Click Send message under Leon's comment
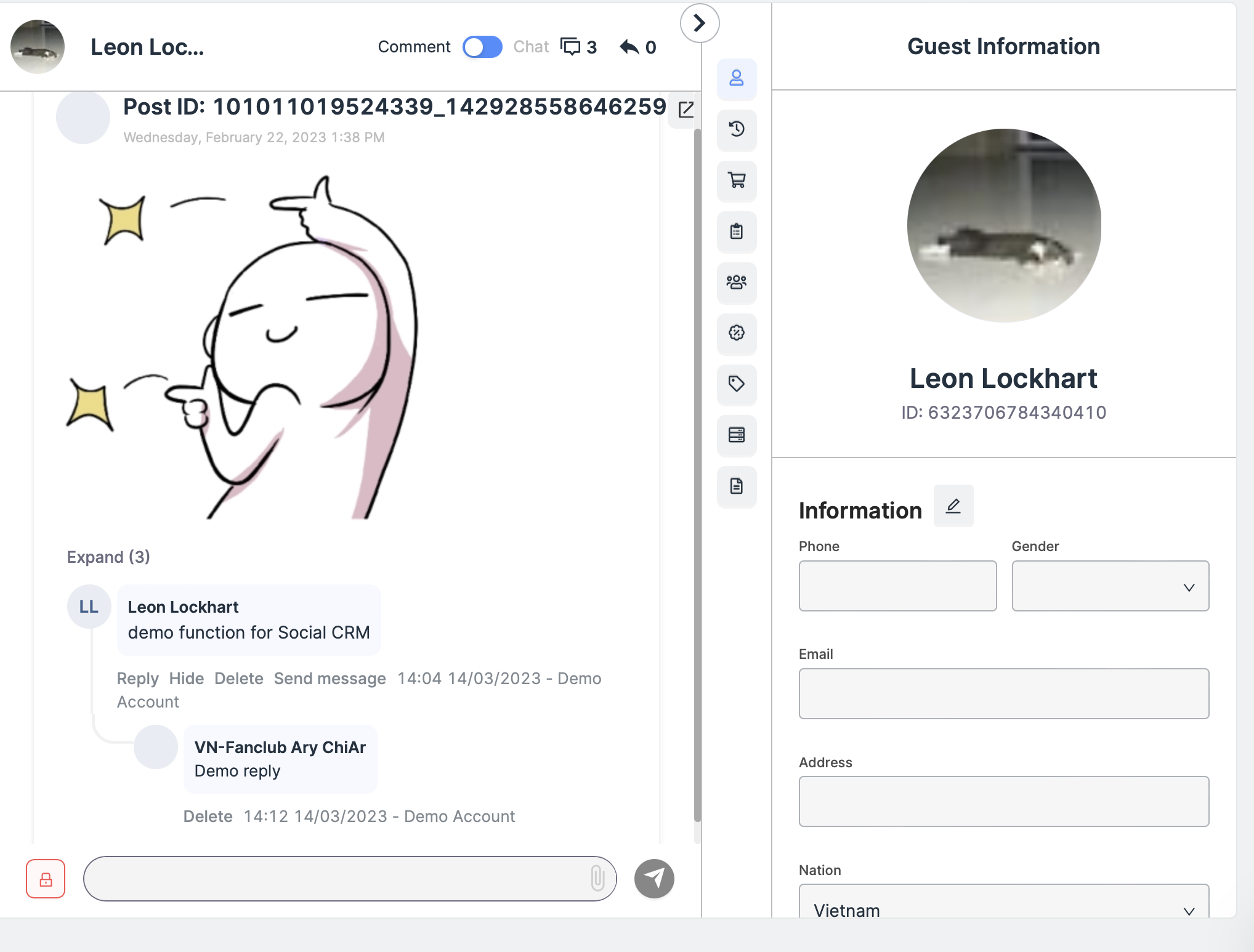The image size is (1254, 952). (330, 679)
